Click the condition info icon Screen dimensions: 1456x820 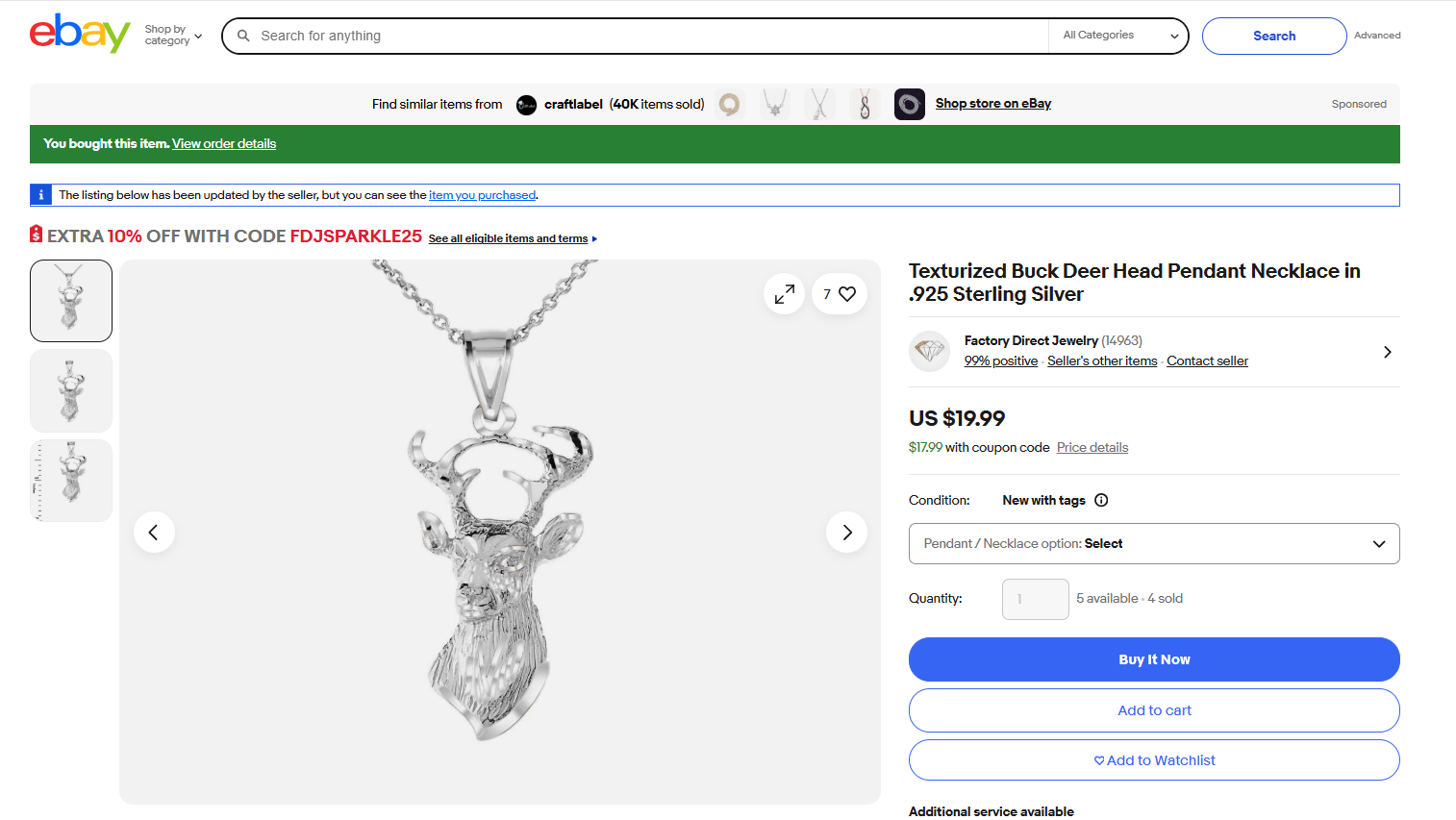pos(1101,500)
